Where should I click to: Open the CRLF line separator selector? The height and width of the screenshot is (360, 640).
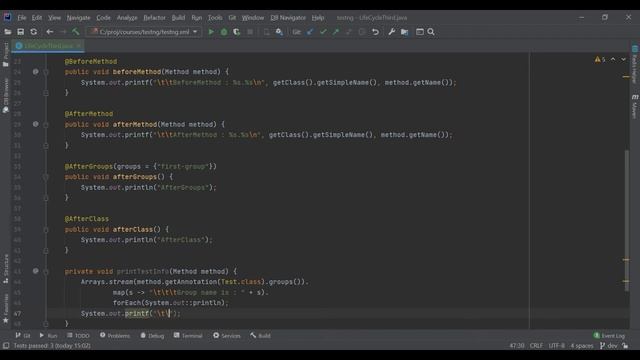click(x=536, y=346)
